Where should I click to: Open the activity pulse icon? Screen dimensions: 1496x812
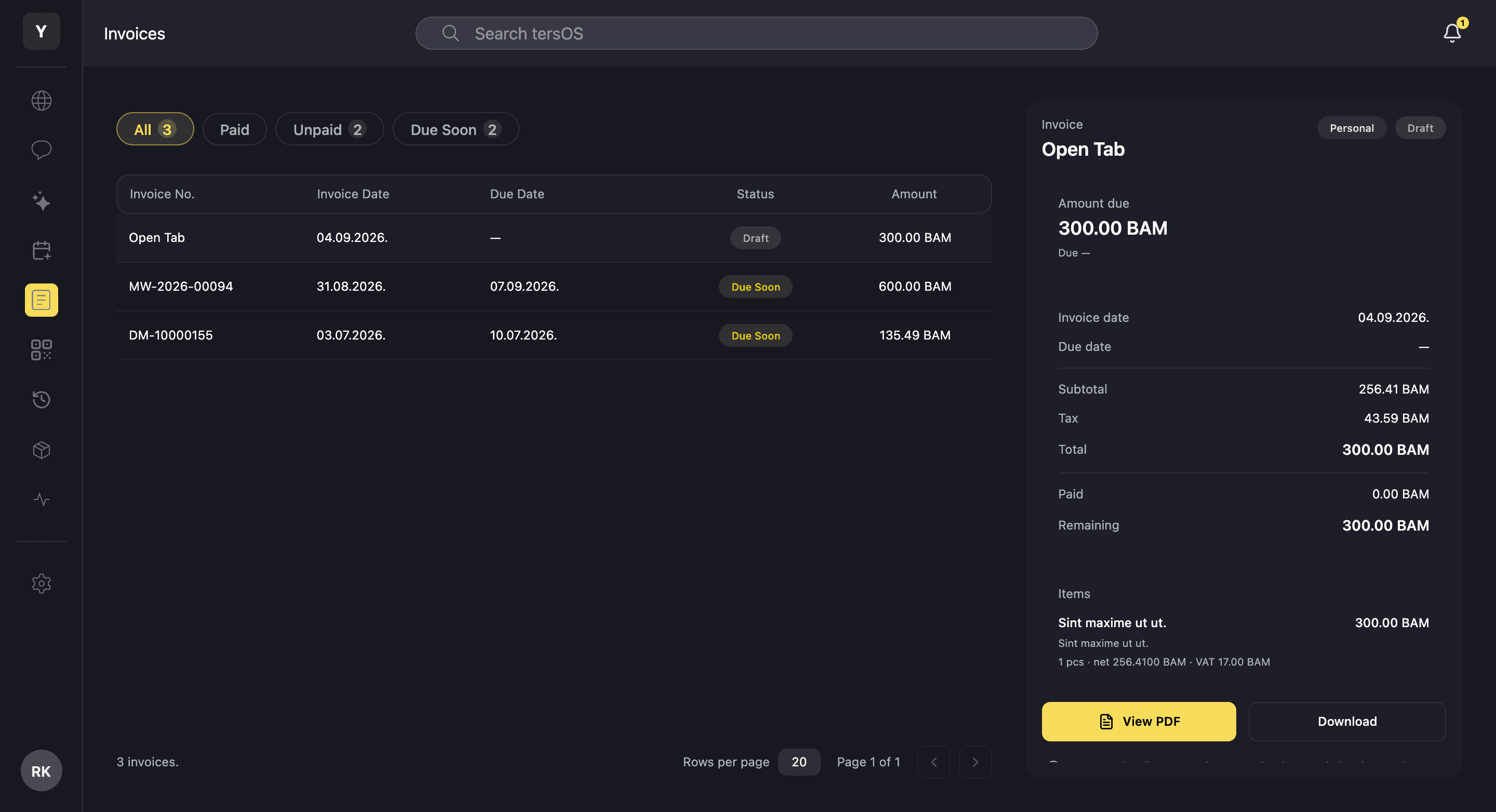[41, 500]
